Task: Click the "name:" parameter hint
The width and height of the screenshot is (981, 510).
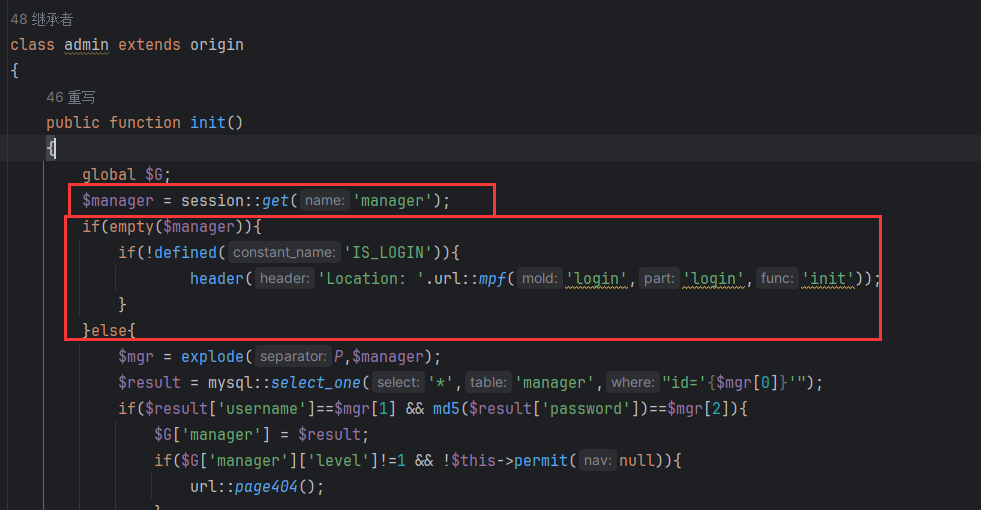Action: pos(325,201)
